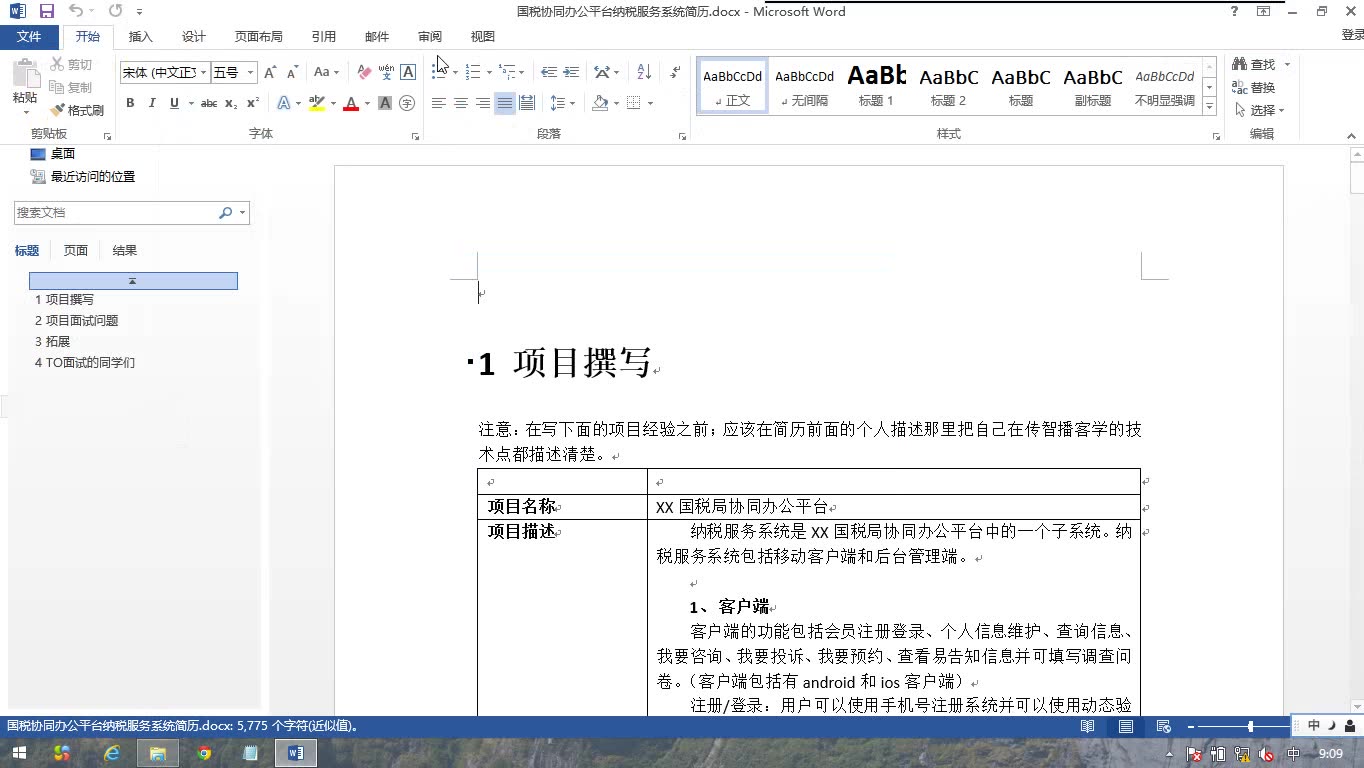
Task: Set paragraph to center alignment
Action: click(x=461, y=103)
